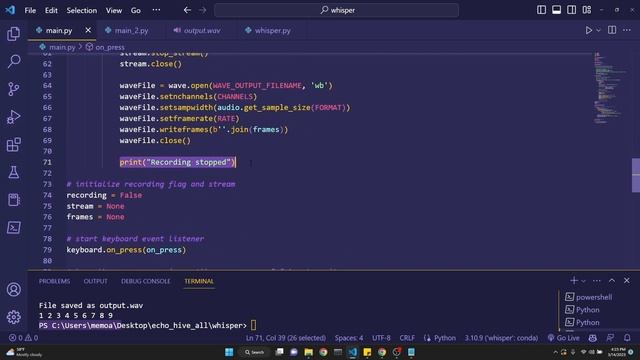The height and width of the screenshot is (360, 640).
Task: Open the Run and Debug view
Action: click(x=13, y=117)
